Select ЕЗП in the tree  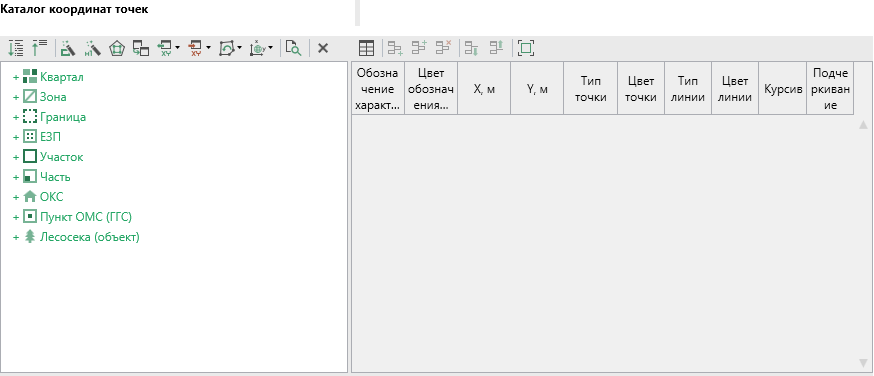click(x=50, y=136)
